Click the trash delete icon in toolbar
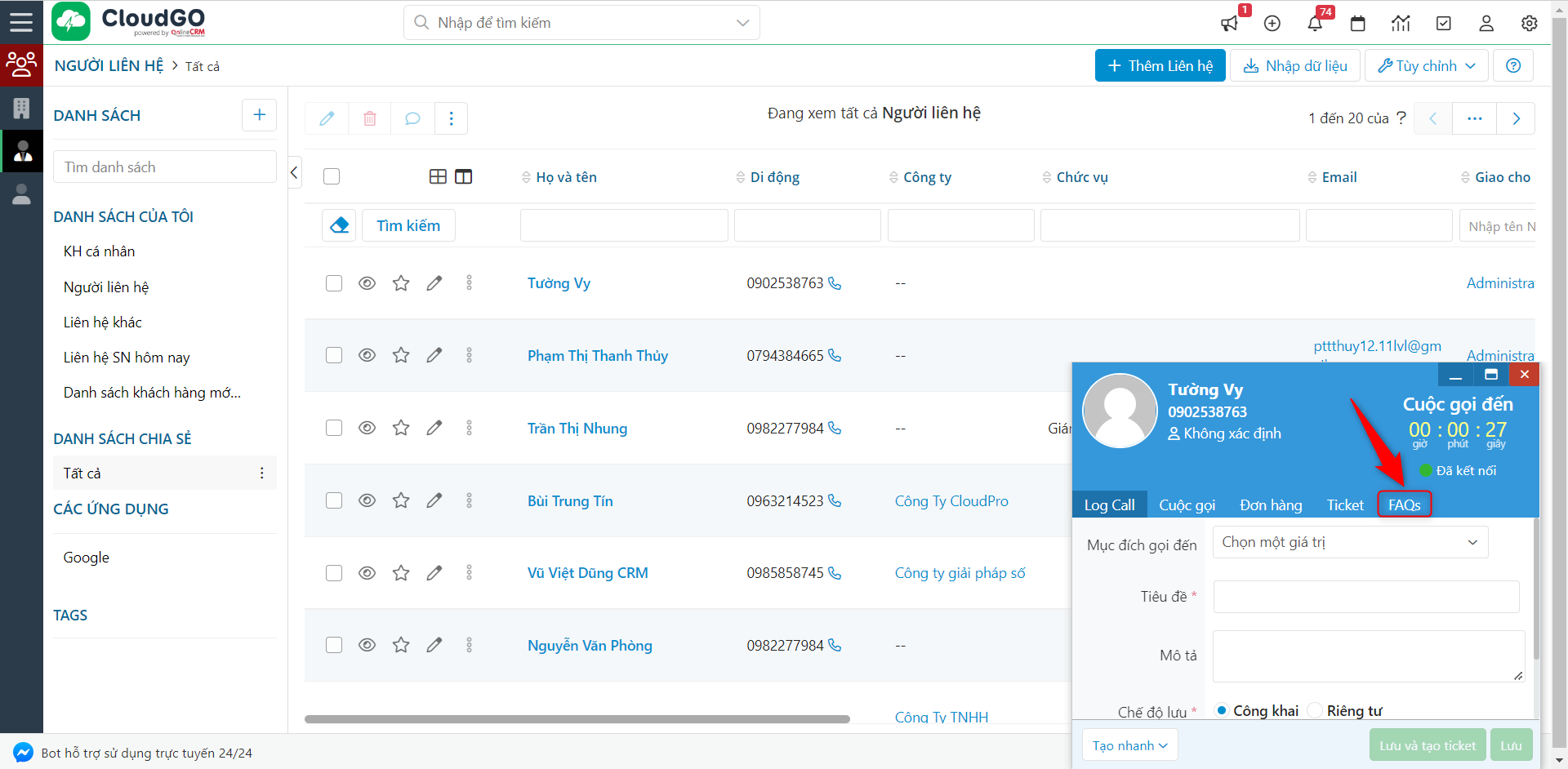The height and width of the screenshot is (769, 1568). pos(370,118)
